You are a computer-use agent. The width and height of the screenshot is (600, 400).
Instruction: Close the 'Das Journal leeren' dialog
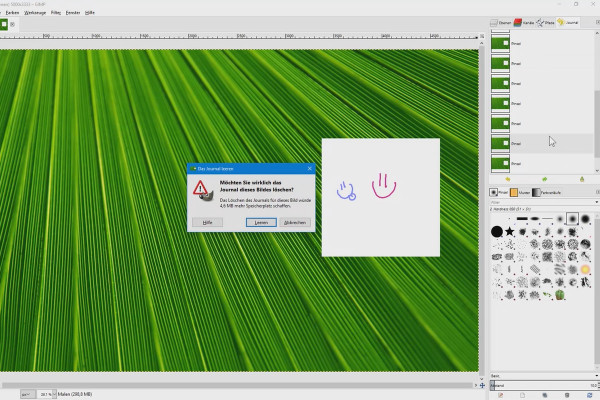coord(310,168)
